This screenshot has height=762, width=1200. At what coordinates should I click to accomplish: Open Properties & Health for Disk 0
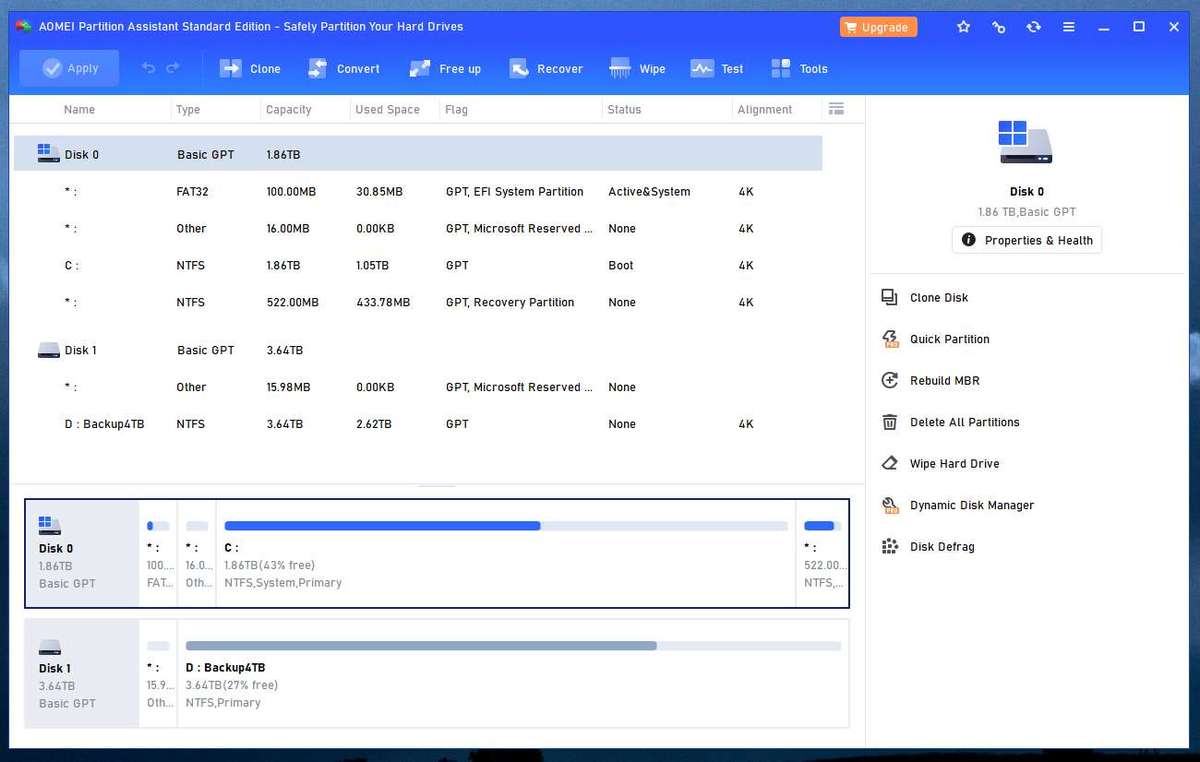pos(1027,240)
